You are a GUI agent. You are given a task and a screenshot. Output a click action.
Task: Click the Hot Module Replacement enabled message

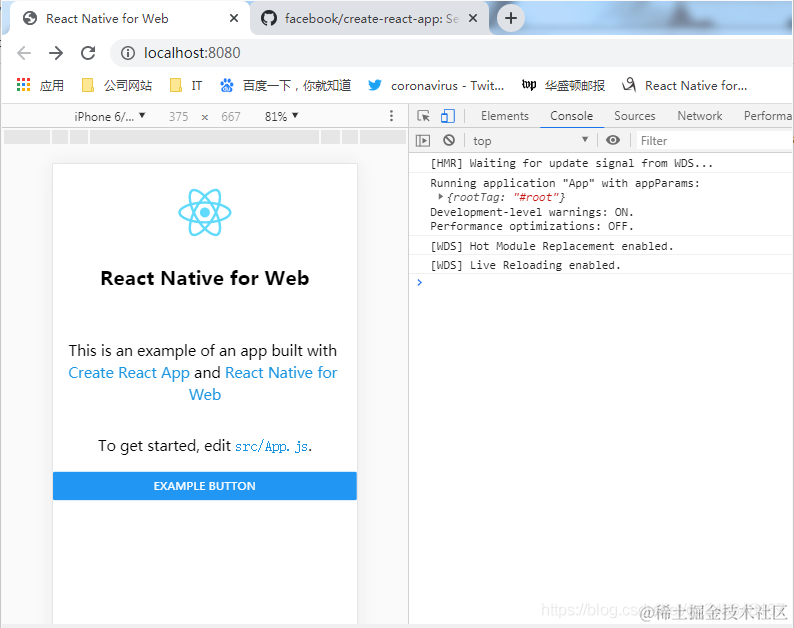(x=551, y=246)
